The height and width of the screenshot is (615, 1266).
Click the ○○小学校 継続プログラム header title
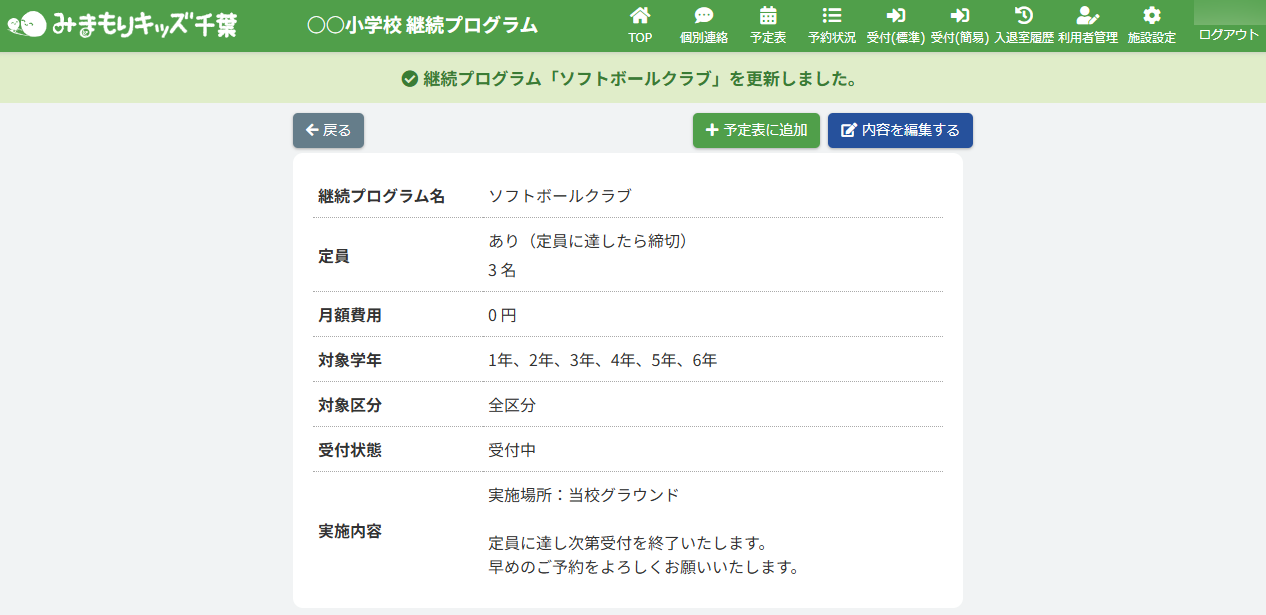tap(422, 25)
